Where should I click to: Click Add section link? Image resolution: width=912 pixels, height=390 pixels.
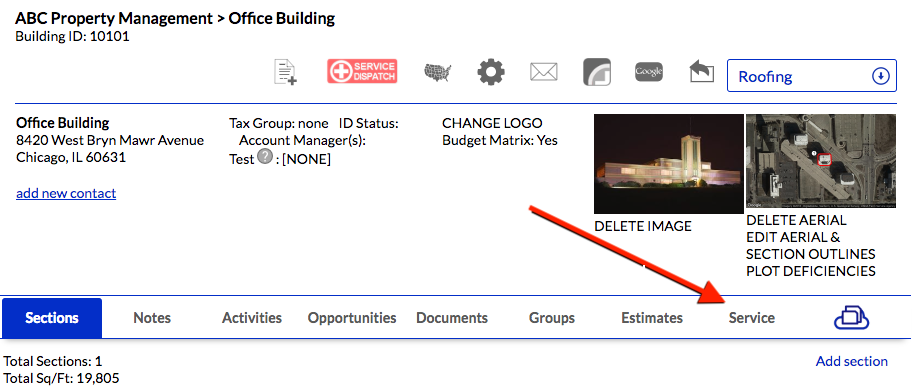[852, 361]
